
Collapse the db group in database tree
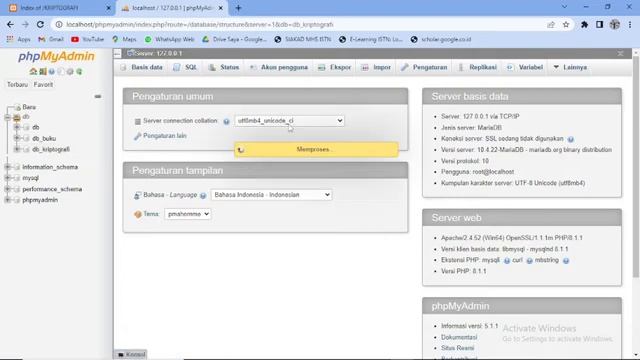point(7,117)
